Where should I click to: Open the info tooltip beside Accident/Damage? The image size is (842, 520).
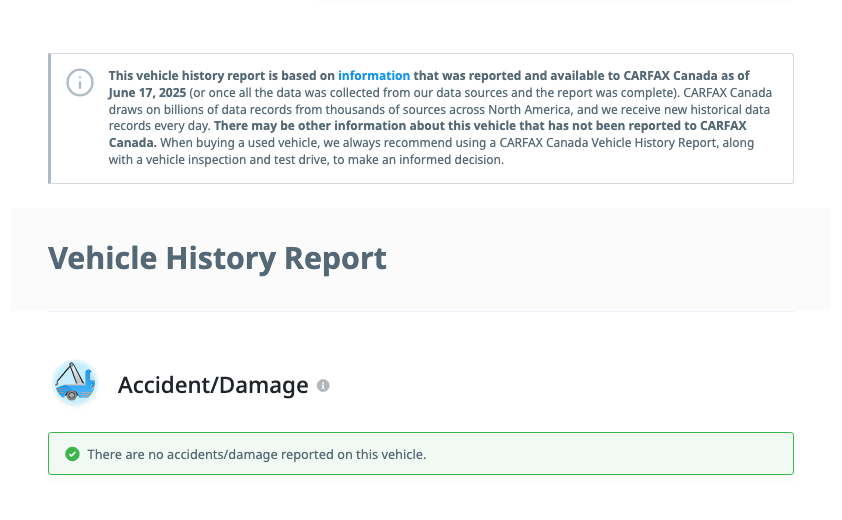click(x=323, y=386)
